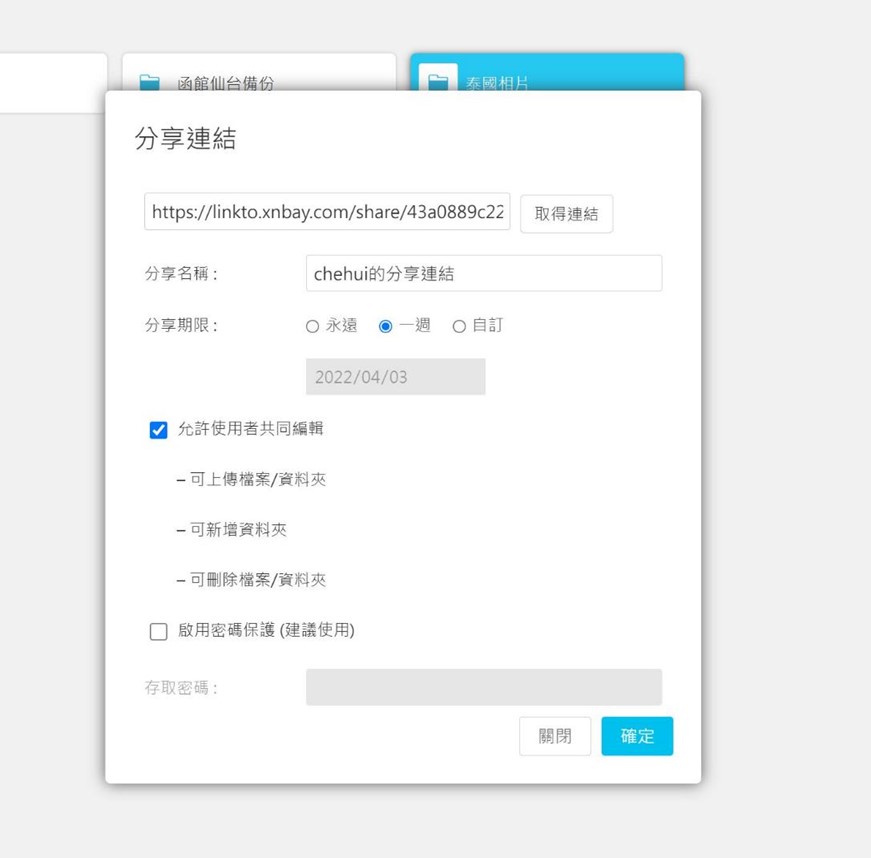Click the 存取密碼 password field
871x858 pixels.
point(483,687)
